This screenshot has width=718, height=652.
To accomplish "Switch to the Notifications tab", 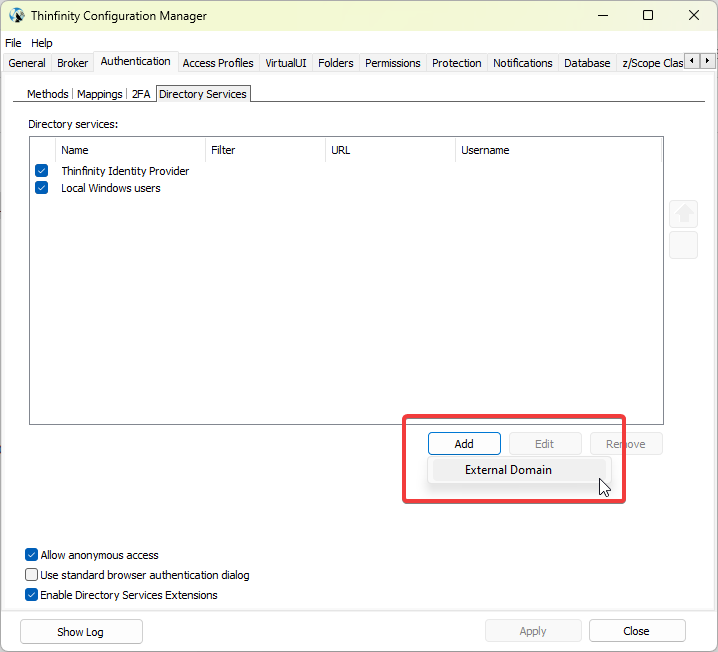I will click(x=522, y=63).
